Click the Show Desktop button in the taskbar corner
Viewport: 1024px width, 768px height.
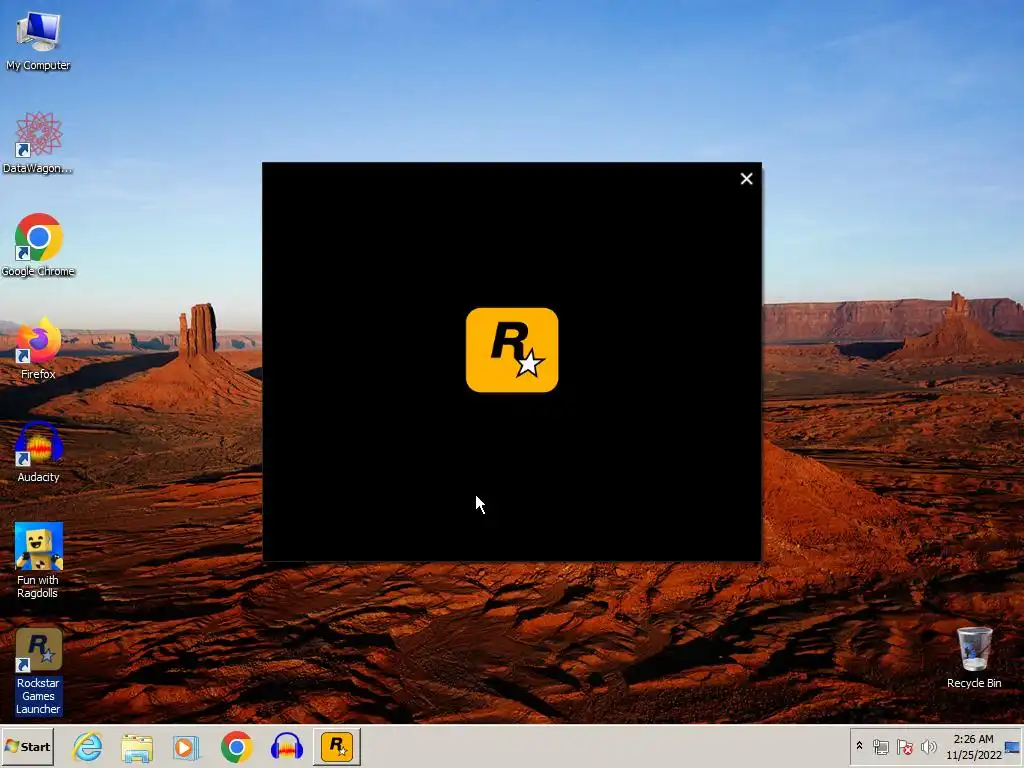tap(1014, 746)
